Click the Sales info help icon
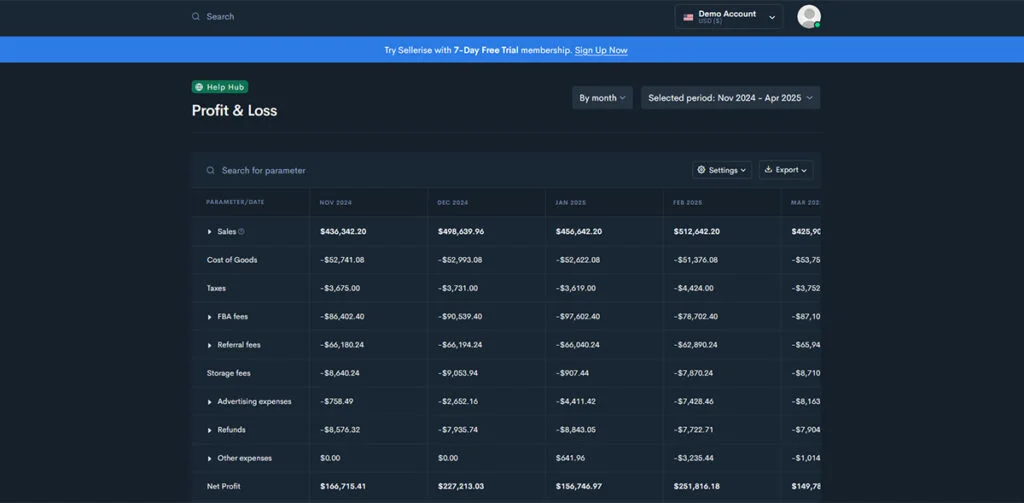 242,231
